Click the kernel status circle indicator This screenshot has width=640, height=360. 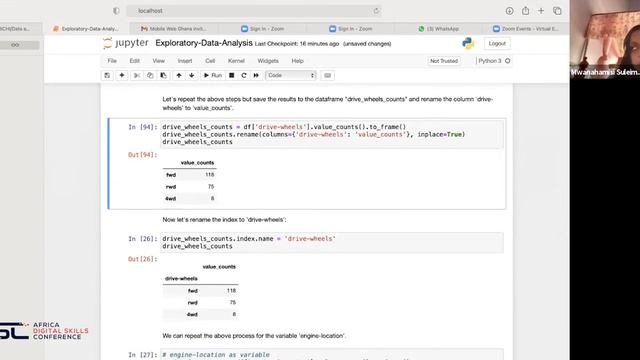[x=507, y=61]
